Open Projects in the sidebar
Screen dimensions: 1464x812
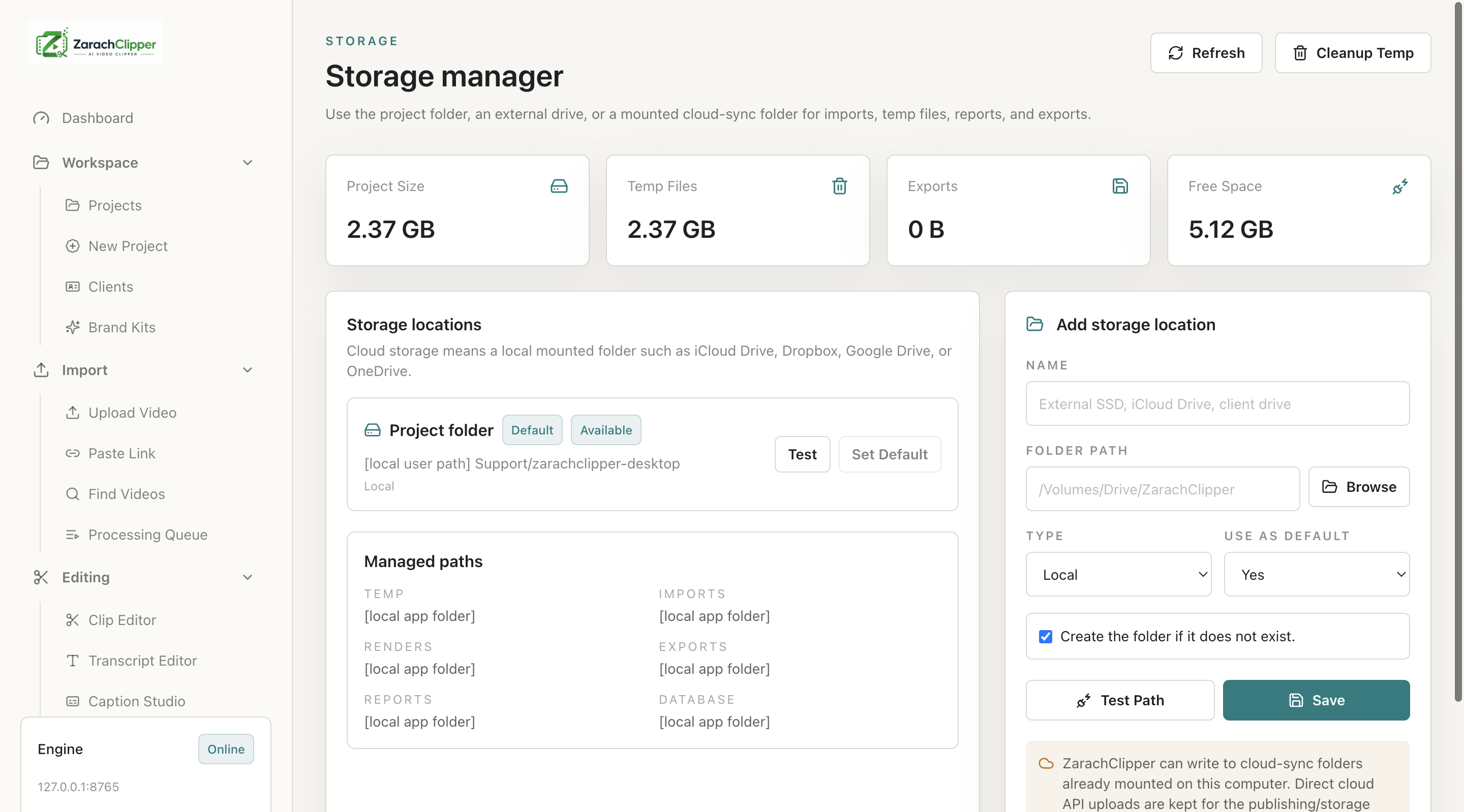[115, 205]
